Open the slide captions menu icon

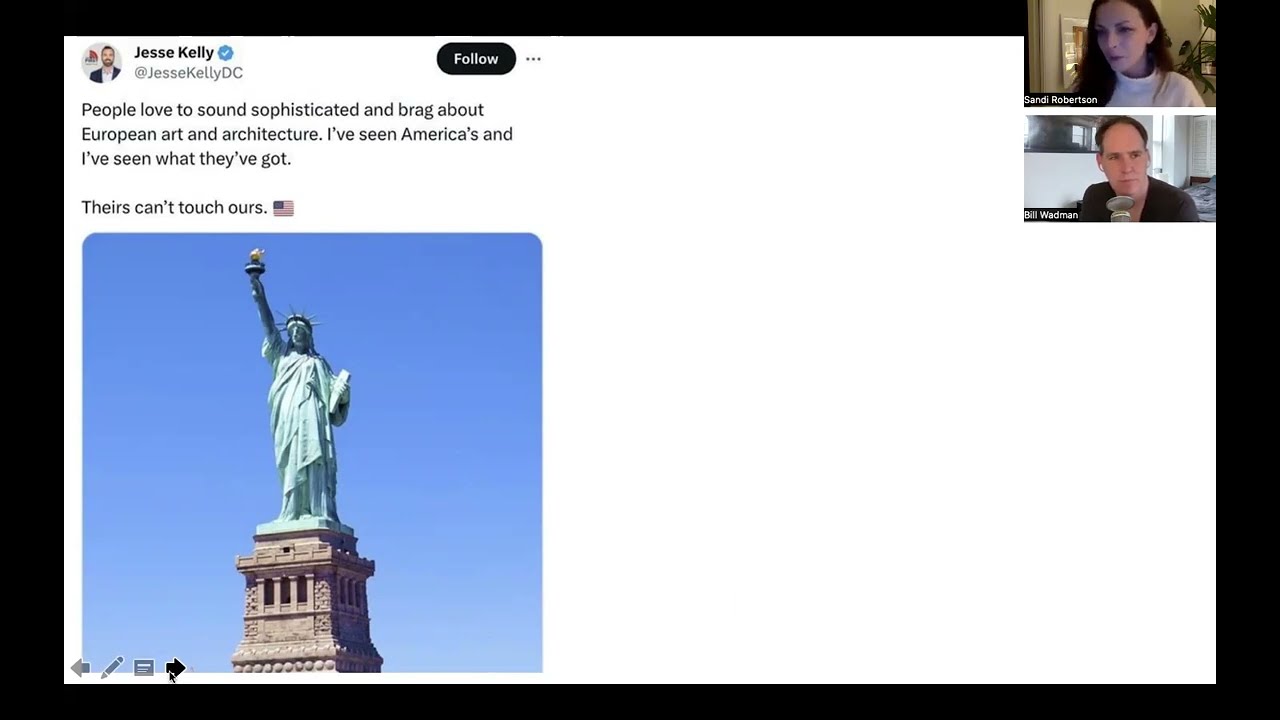[144, 668]
